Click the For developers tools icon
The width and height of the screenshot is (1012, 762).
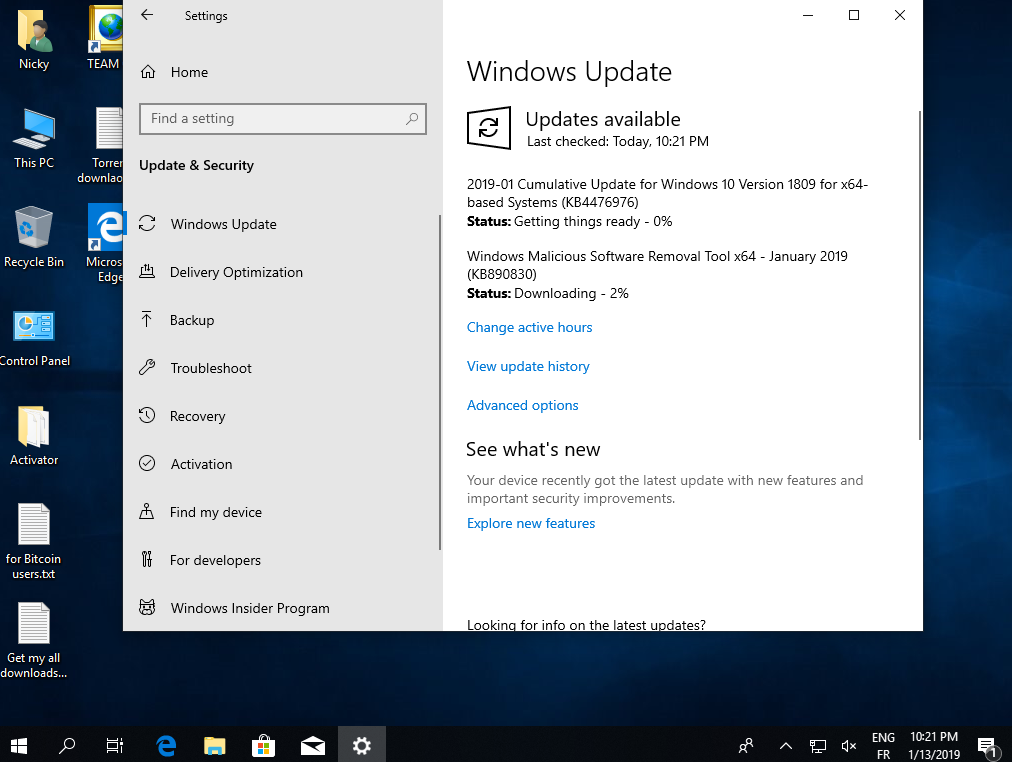click(x=147, y=559)
